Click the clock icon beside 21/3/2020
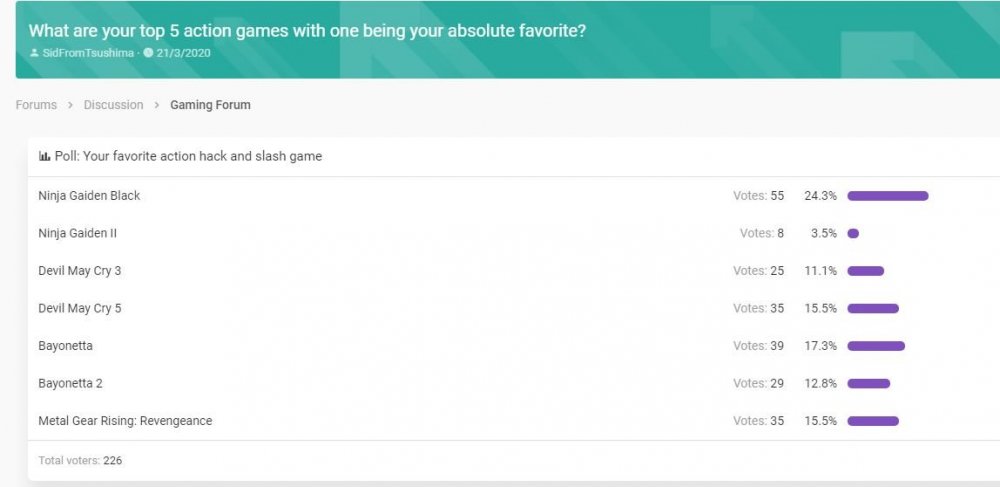This screenshot has height=487, width=1000. [x=148, y=53]
